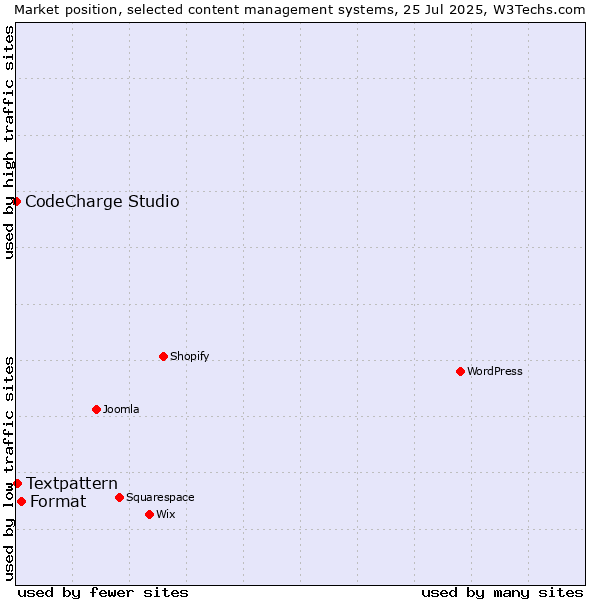Select the "Shopify" label text

(x=190, y=356)
